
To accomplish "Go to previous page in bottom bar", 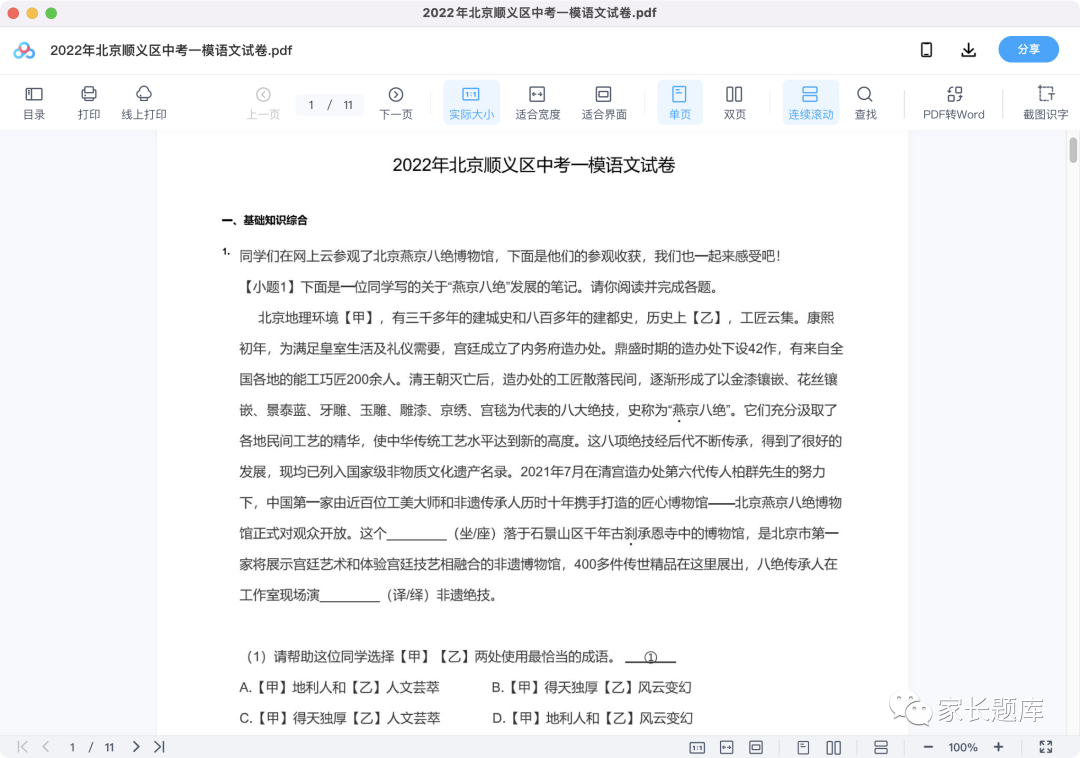I will [45, 747].
